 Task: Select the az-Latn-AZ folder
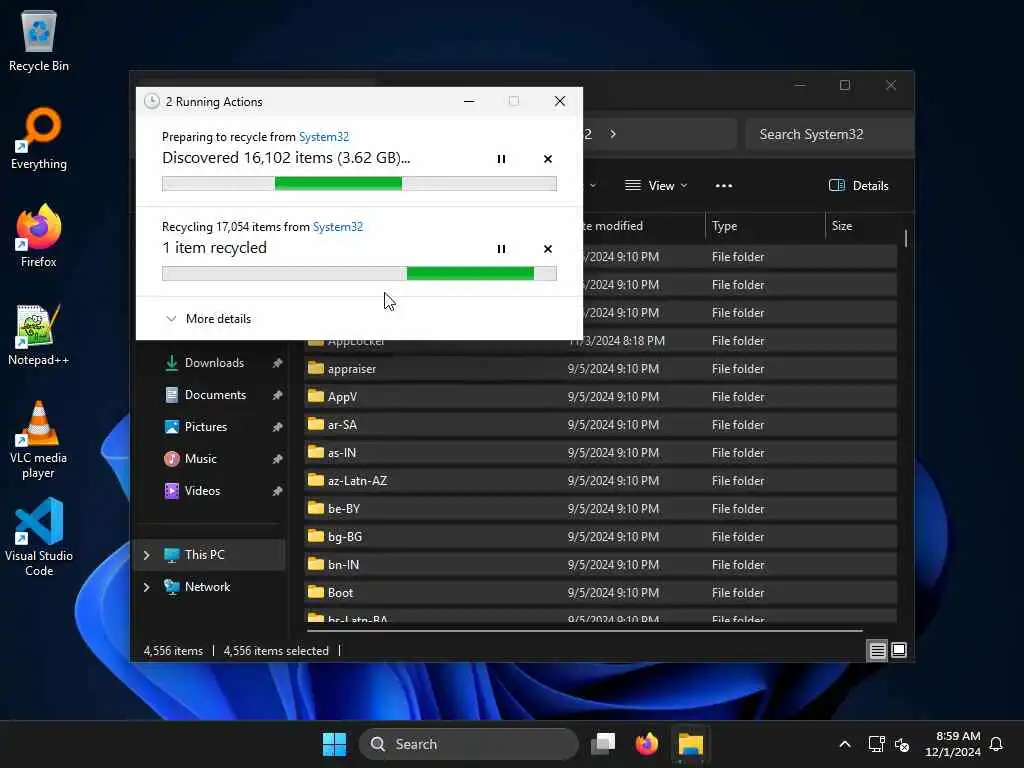point(601,481)
